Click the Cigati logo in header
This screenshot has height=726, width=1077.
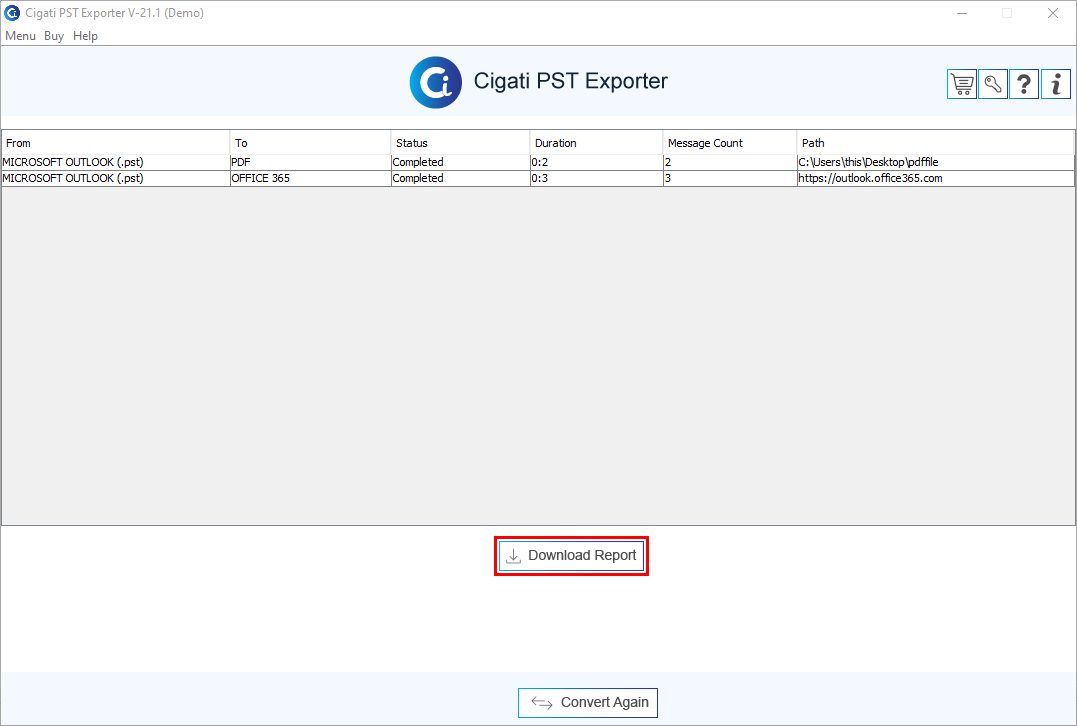435,82
